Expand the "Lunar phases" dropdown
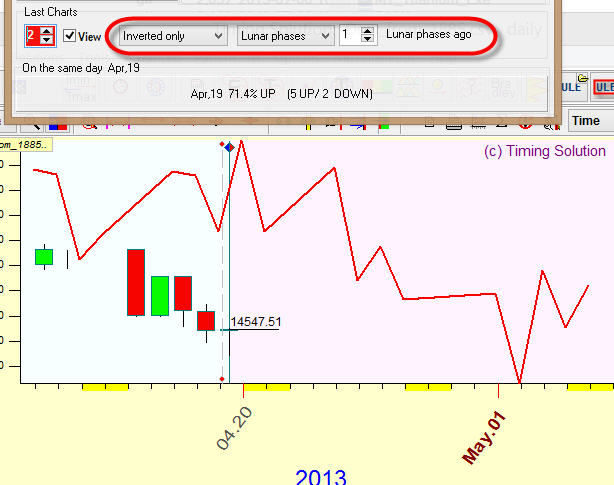This screenshot has height=485, width=614. (x=285, y=36)
